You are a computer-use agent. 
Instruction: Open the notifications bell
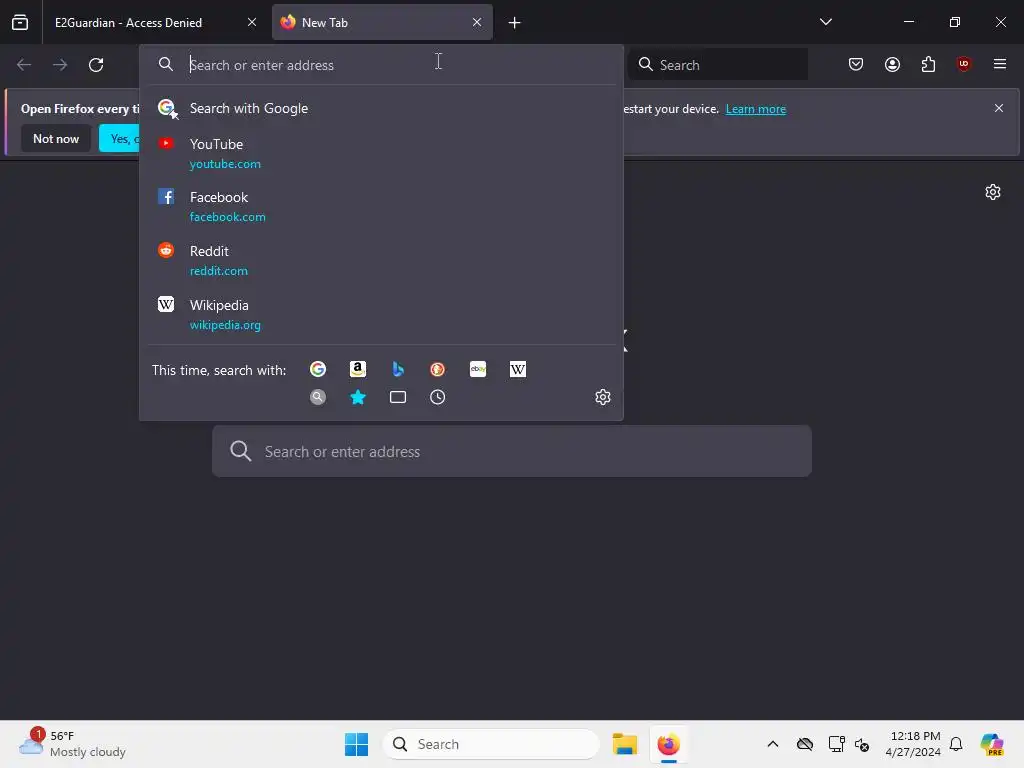pyautogui.click(x=956, y=744)
